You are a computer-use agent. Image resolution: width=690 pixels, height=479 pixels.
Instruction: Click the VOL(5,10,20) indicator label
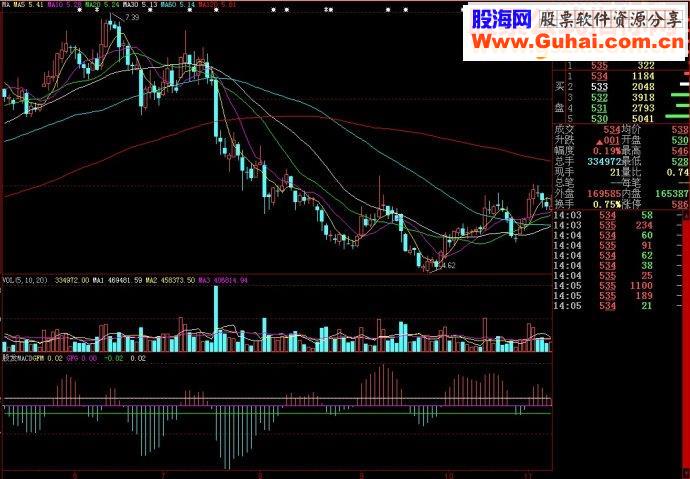coord(25,280)
